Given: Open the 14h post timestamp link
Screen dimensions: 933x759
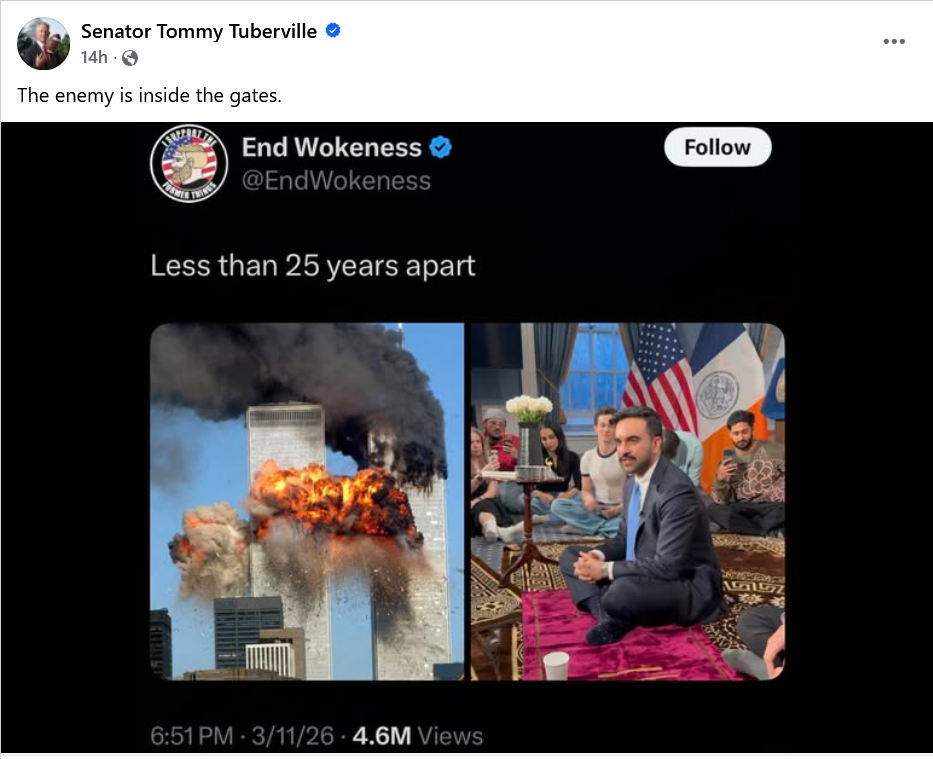Looking at the screenshot, I should click(x=94, y=57).
